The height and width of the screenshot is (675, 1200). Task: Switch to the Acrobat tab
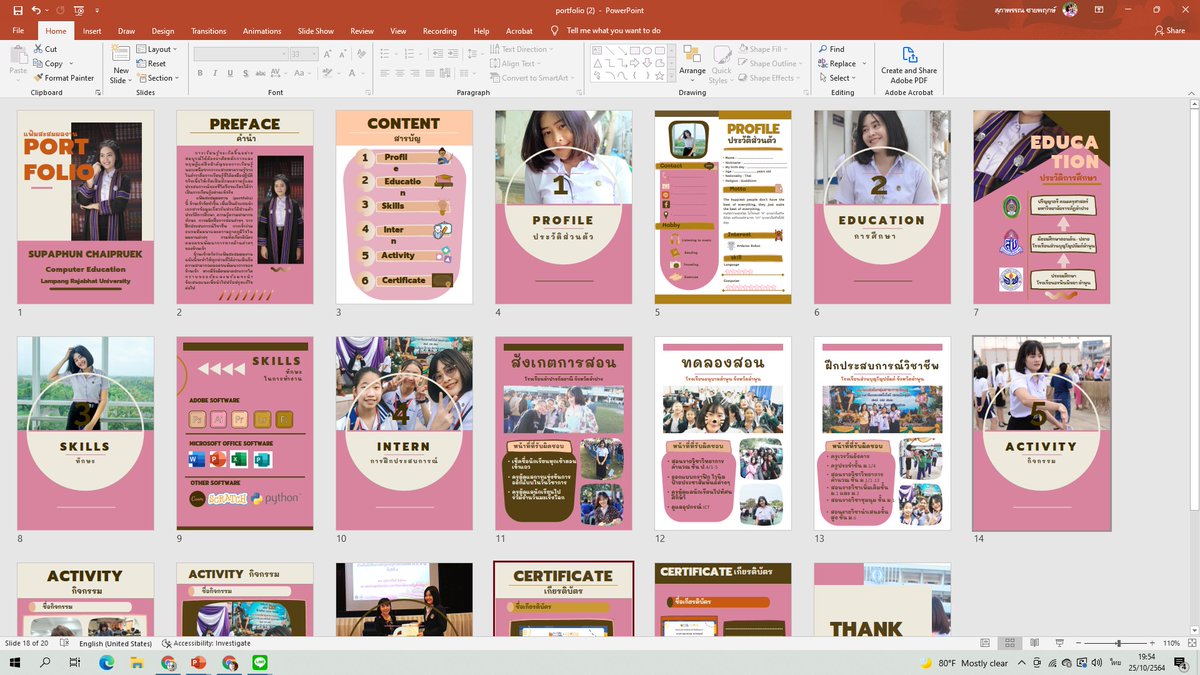519,31
